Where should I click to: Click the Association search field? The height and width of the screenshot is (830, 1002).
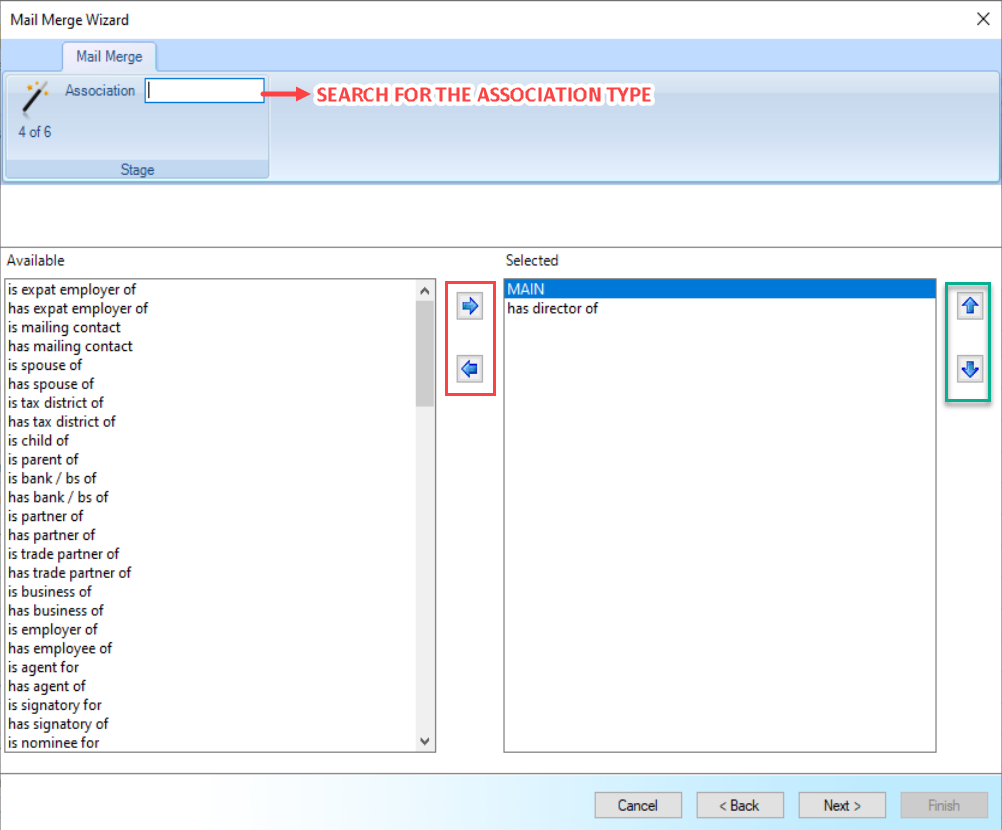pyautogui.click(x=204, y=90)
